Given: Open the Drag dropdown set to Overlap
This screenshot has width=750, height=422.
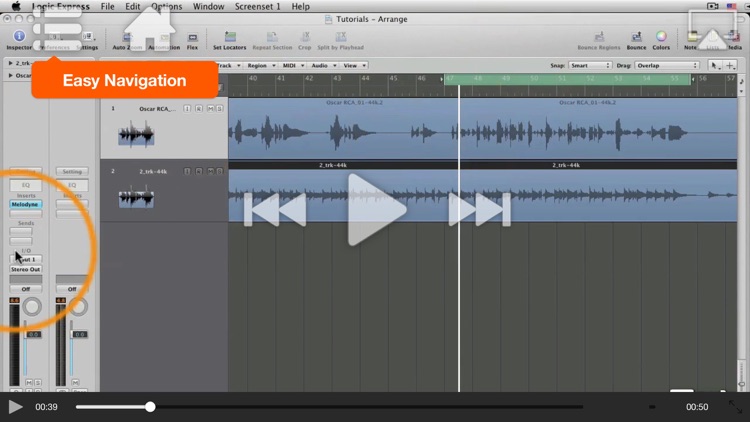Looking at the screenshot, I should pos(667,66).
